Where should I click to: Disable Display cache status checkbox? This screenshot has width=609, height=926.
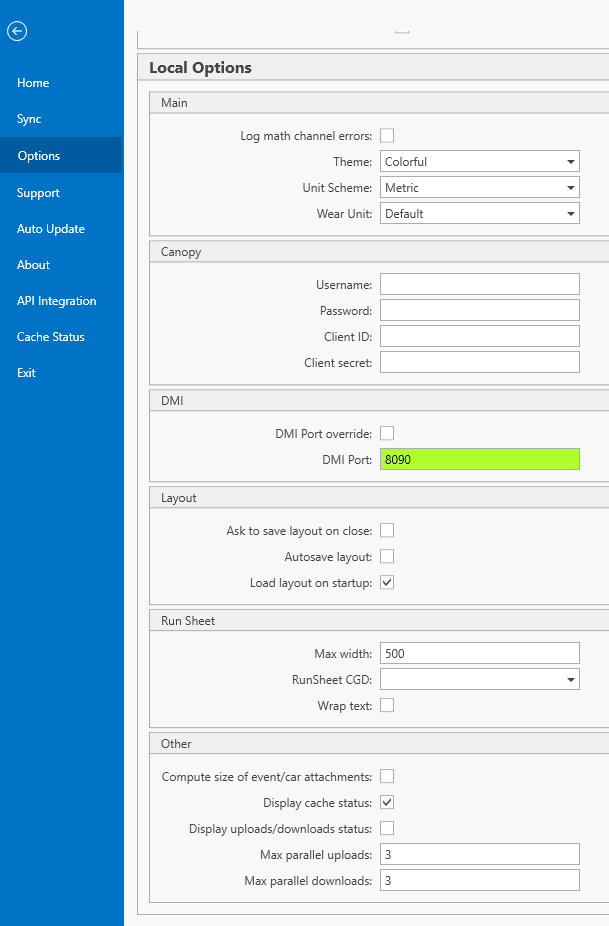387,802
